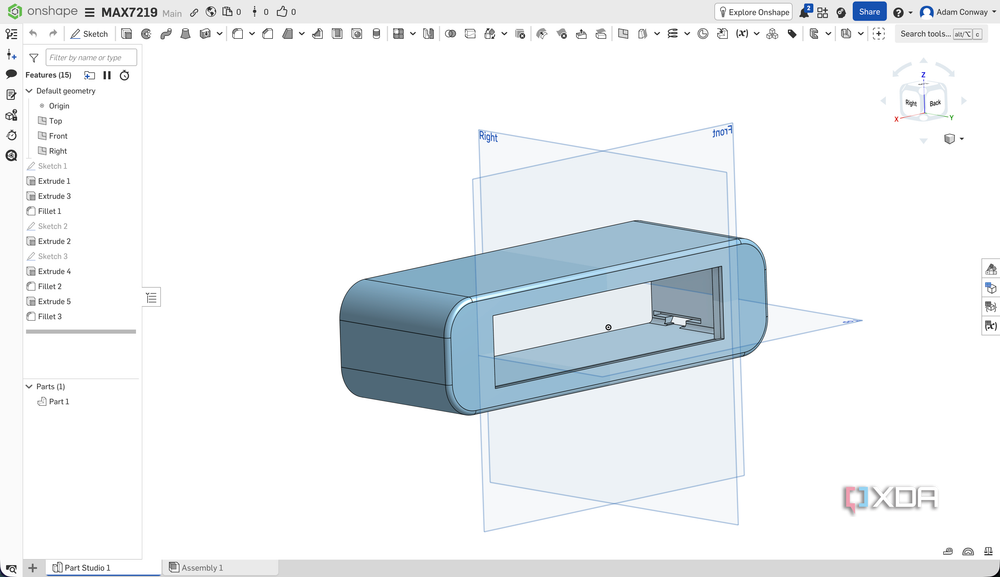Screen dimensions: 1000x577
Task: Collapse the Default geometry group
Action: coord(29,91)
